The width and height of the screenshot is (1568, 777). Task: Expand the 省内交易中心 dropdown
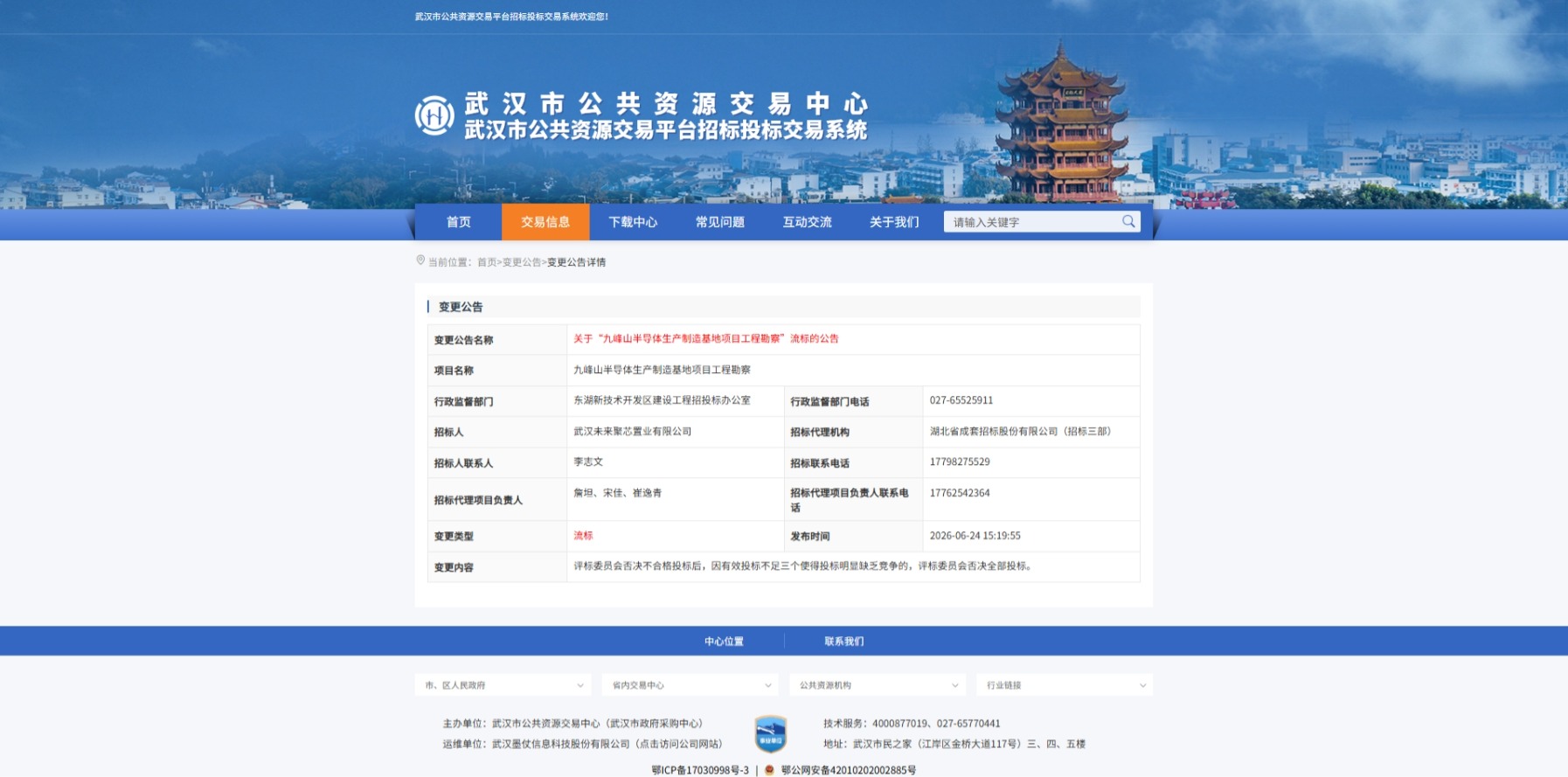(x=690, y=685)
